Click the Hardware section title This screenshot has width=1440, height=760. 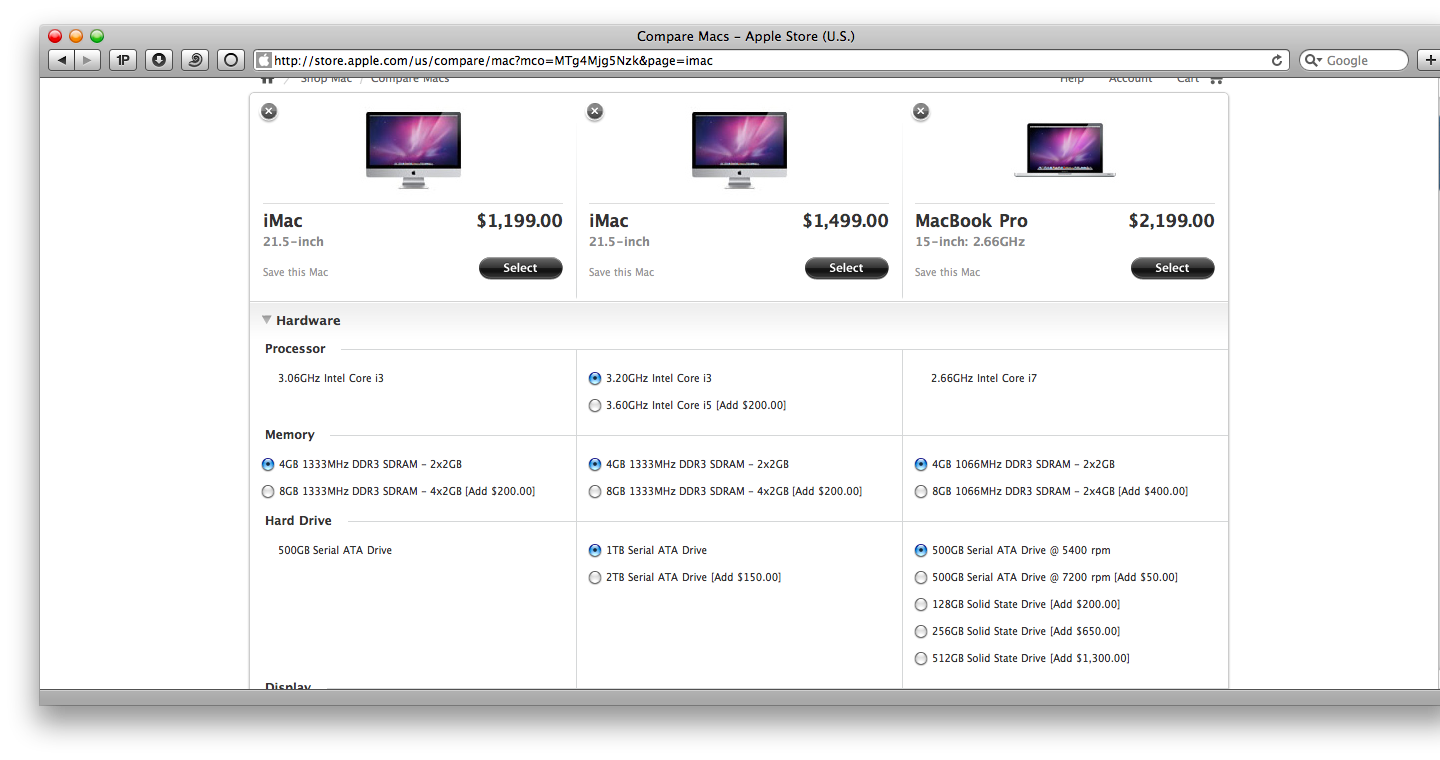(x=308, y=320)
